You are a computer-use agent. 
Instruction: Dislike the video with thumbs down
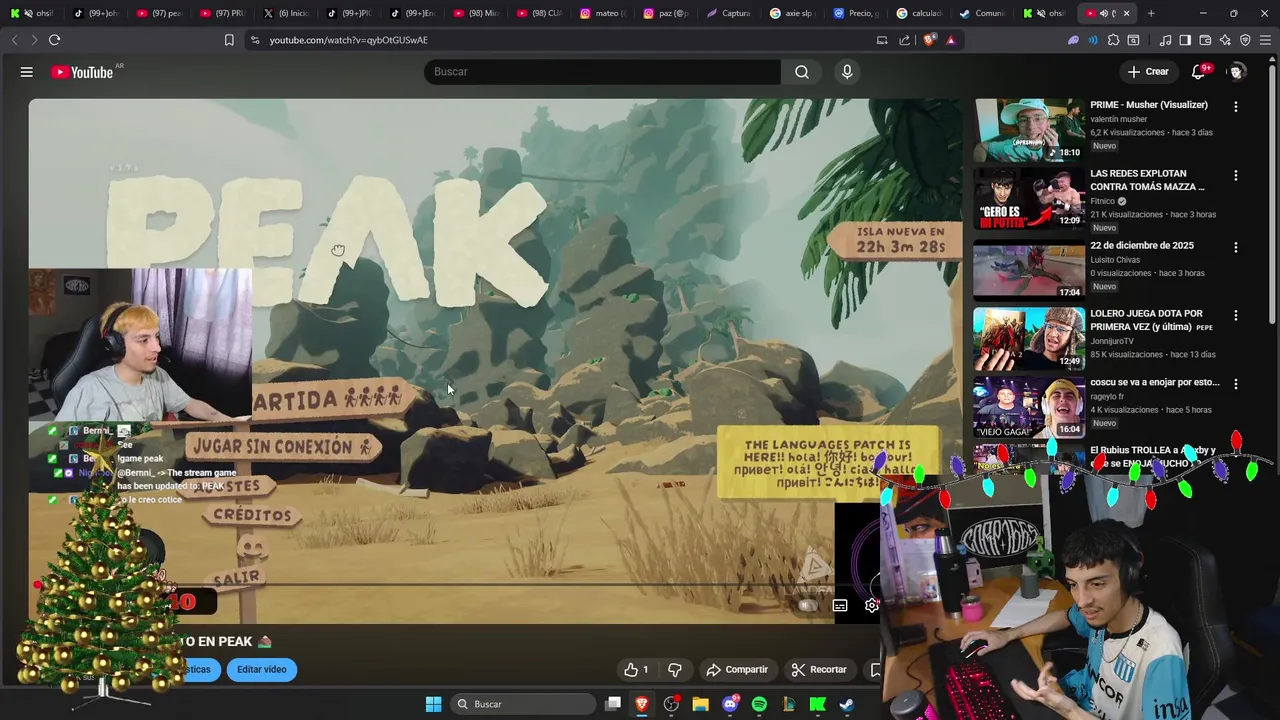[675, 670]
